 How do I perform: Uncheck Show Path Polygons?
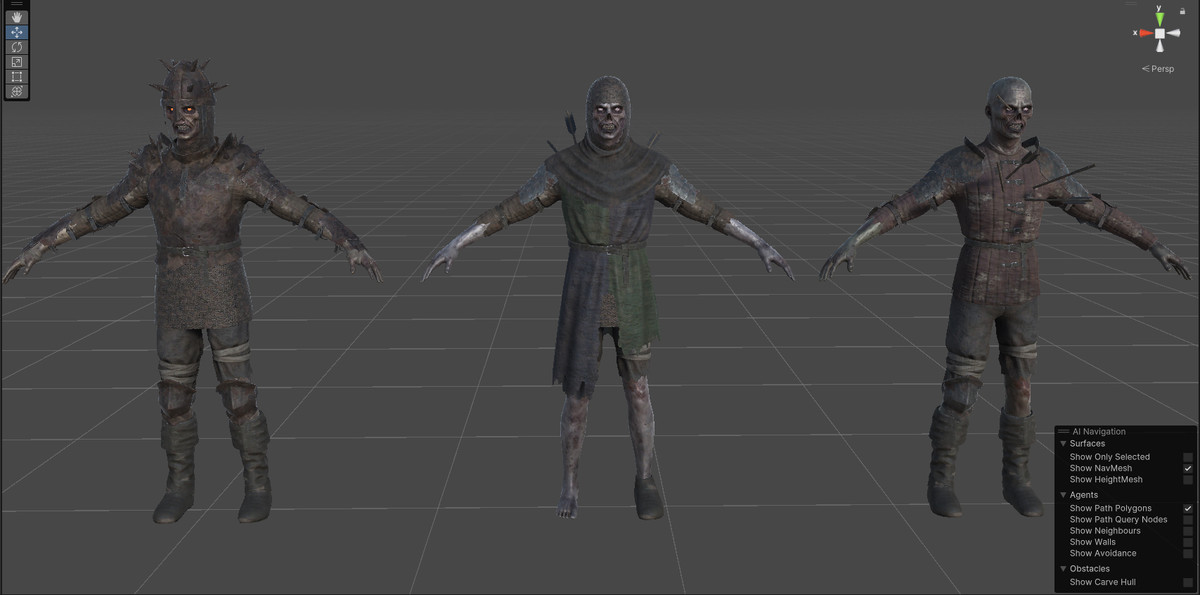pyautogui.click(x=1188, y=508)
